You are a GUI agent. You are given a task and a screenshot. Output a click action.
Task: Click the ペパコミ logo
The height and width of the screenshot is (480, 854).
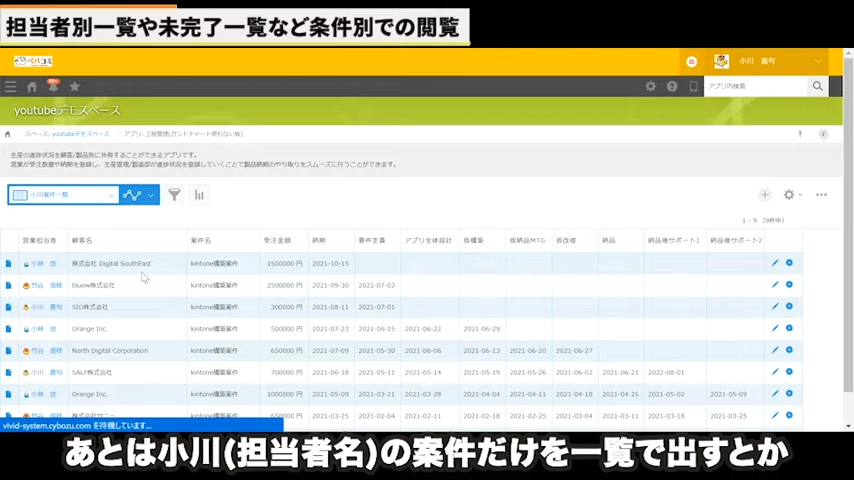click(33, 62)
